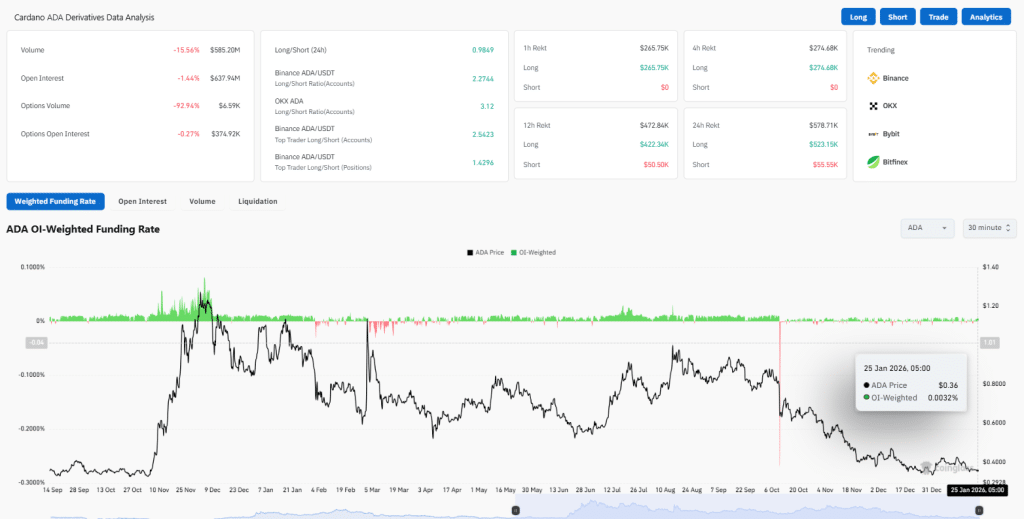Open Analytics via the top button
The width and height of the screenshot is (1024, 519).
[986, 17]
